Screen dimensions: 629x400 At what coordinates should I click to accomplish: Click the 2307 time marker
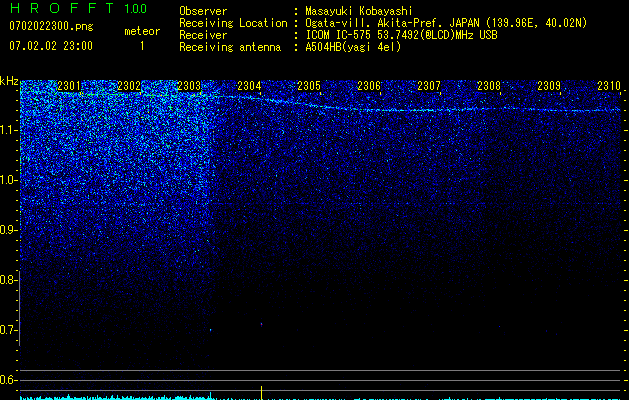[429, 86]
